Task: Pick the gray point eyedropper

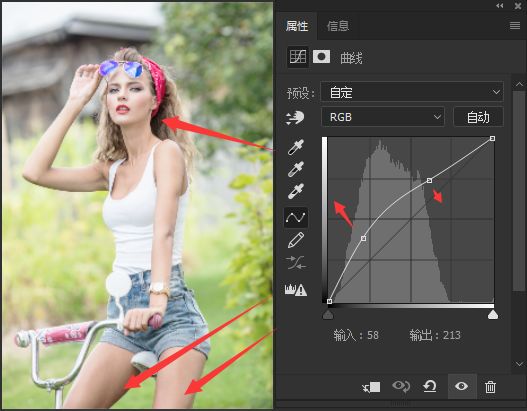Action: (296, 169)
